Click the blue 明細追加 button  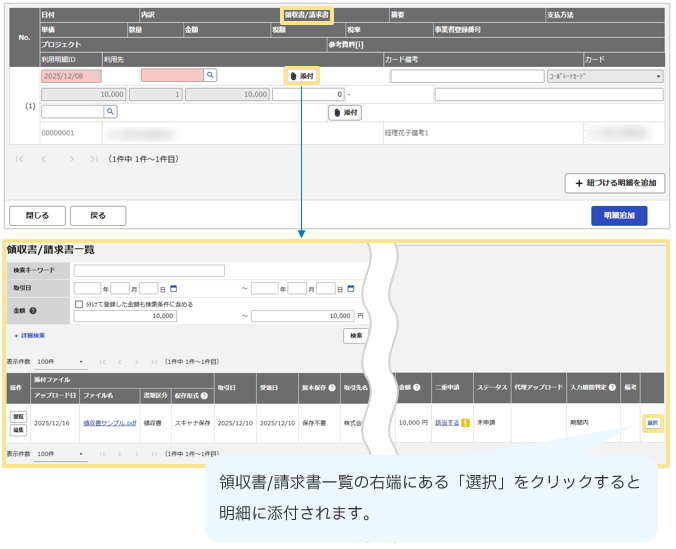pyautogui.click(x=619, y=216)
